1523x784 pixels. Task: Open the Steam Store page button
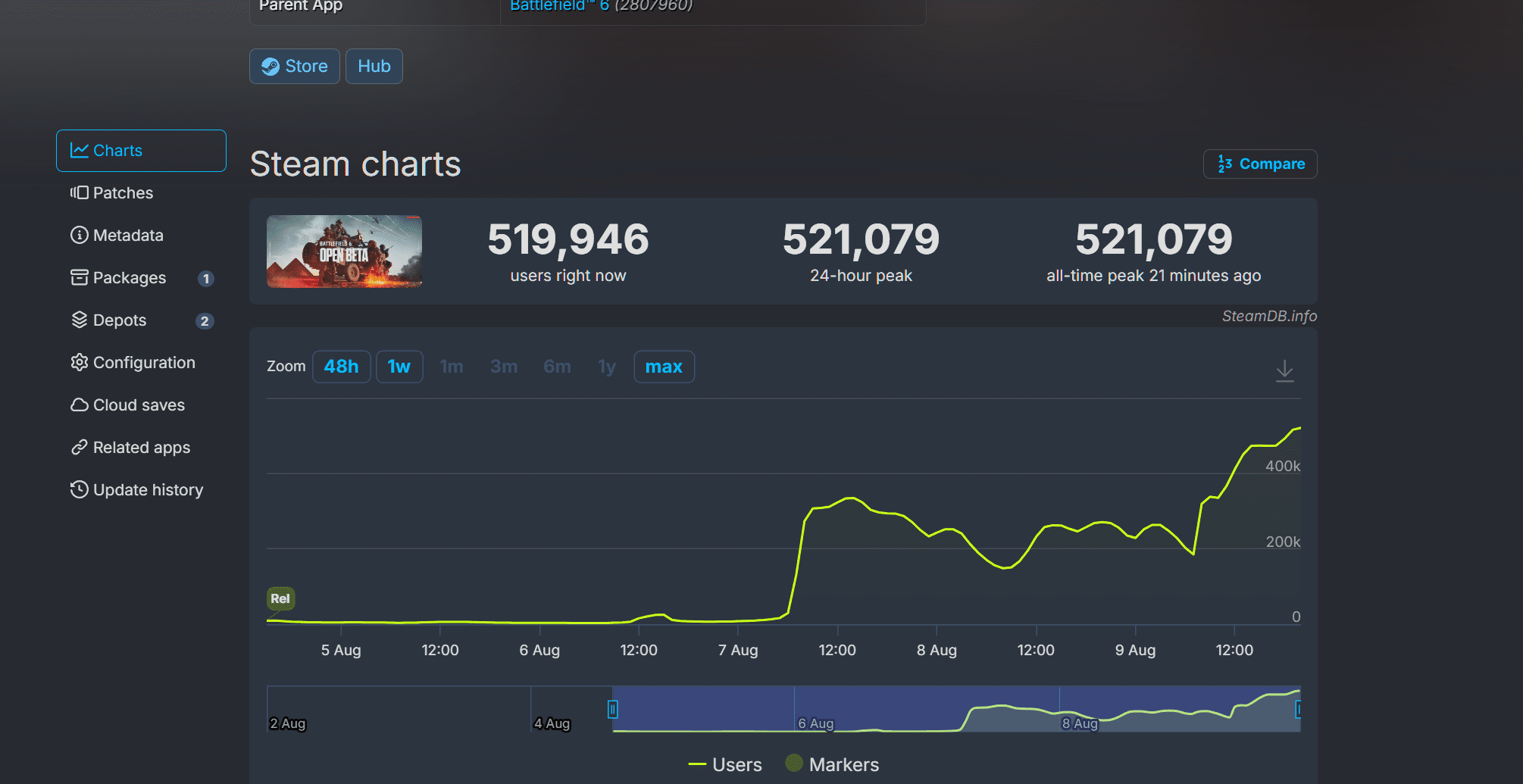[x=295, y=67]
